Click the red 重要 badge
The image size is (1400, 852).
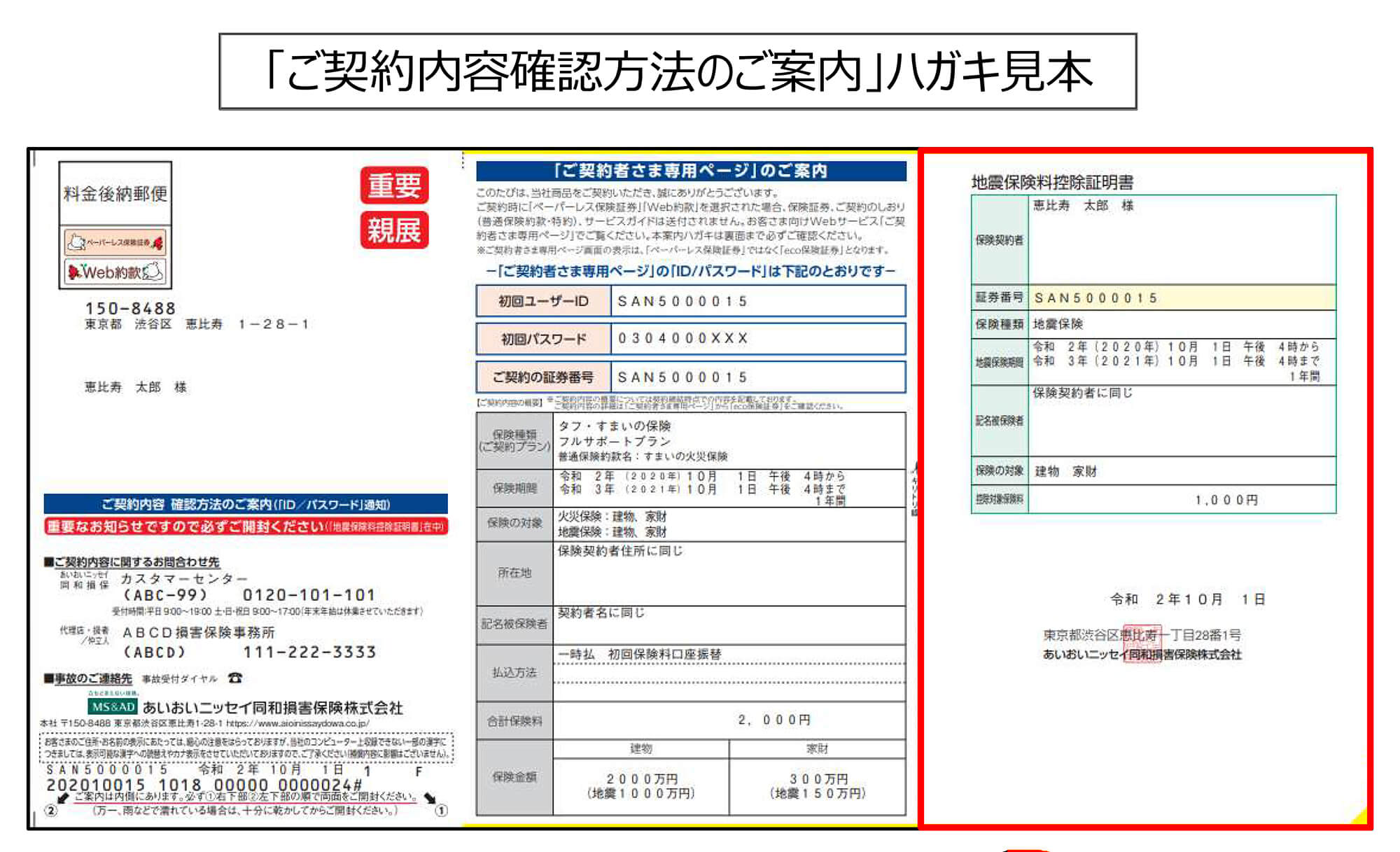pyautogui.click(x=394, y=186)
